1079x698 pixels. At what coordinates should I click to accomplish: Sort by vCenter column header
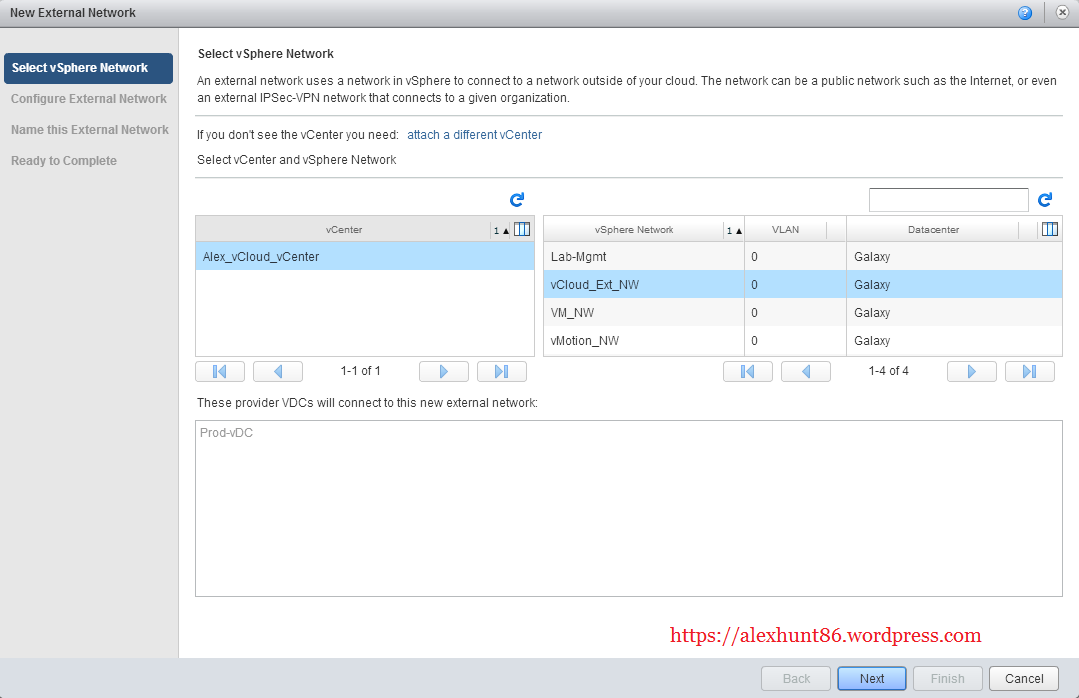tap(343, 230)
